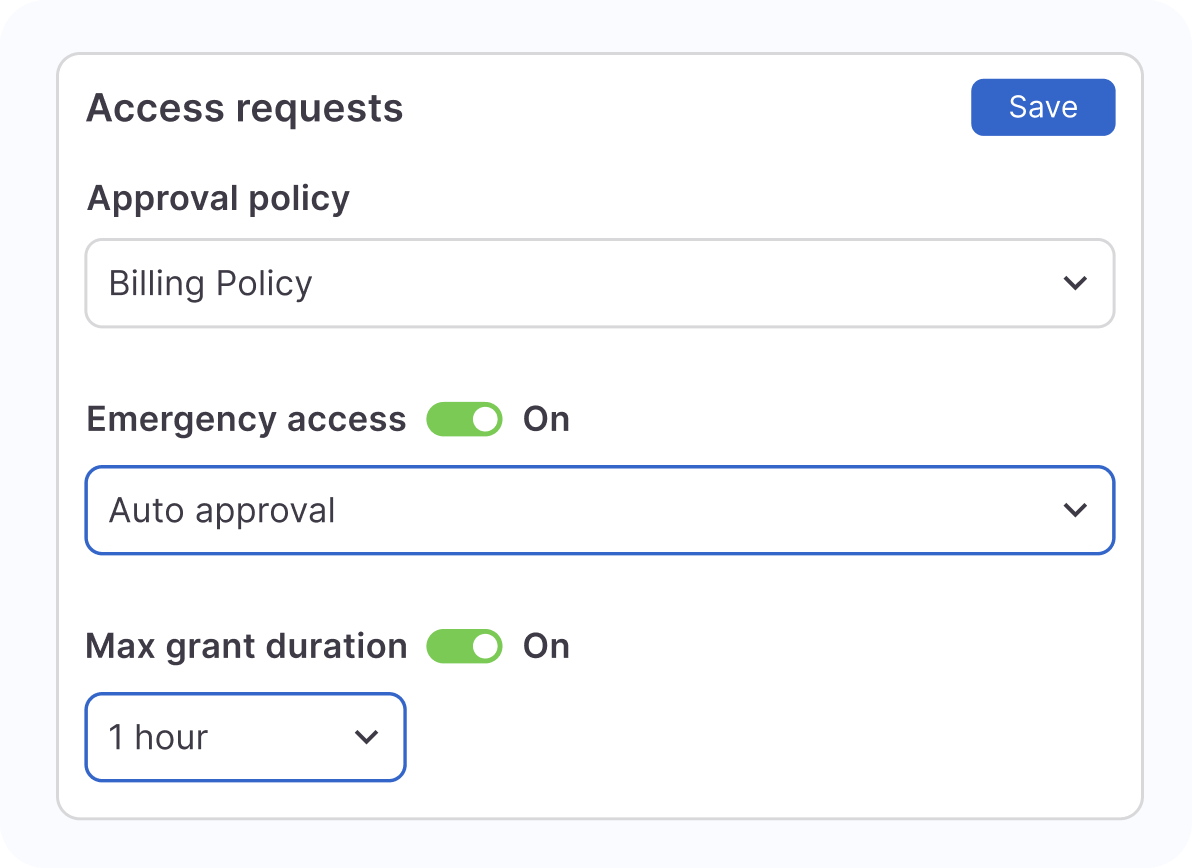Open the Billing Policy approval dropdown
Screen dimensions: 1192x868
600,283
